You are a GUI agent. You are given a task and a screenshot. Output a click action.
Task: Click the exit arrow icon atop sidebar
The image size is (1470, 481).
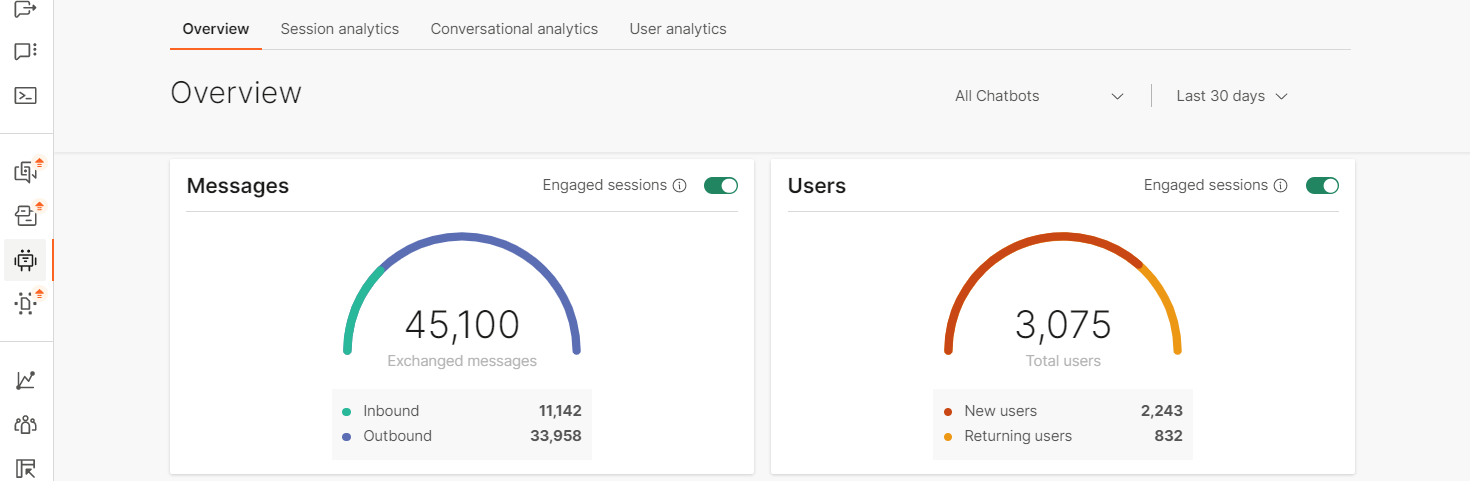[x=26, y=9]
